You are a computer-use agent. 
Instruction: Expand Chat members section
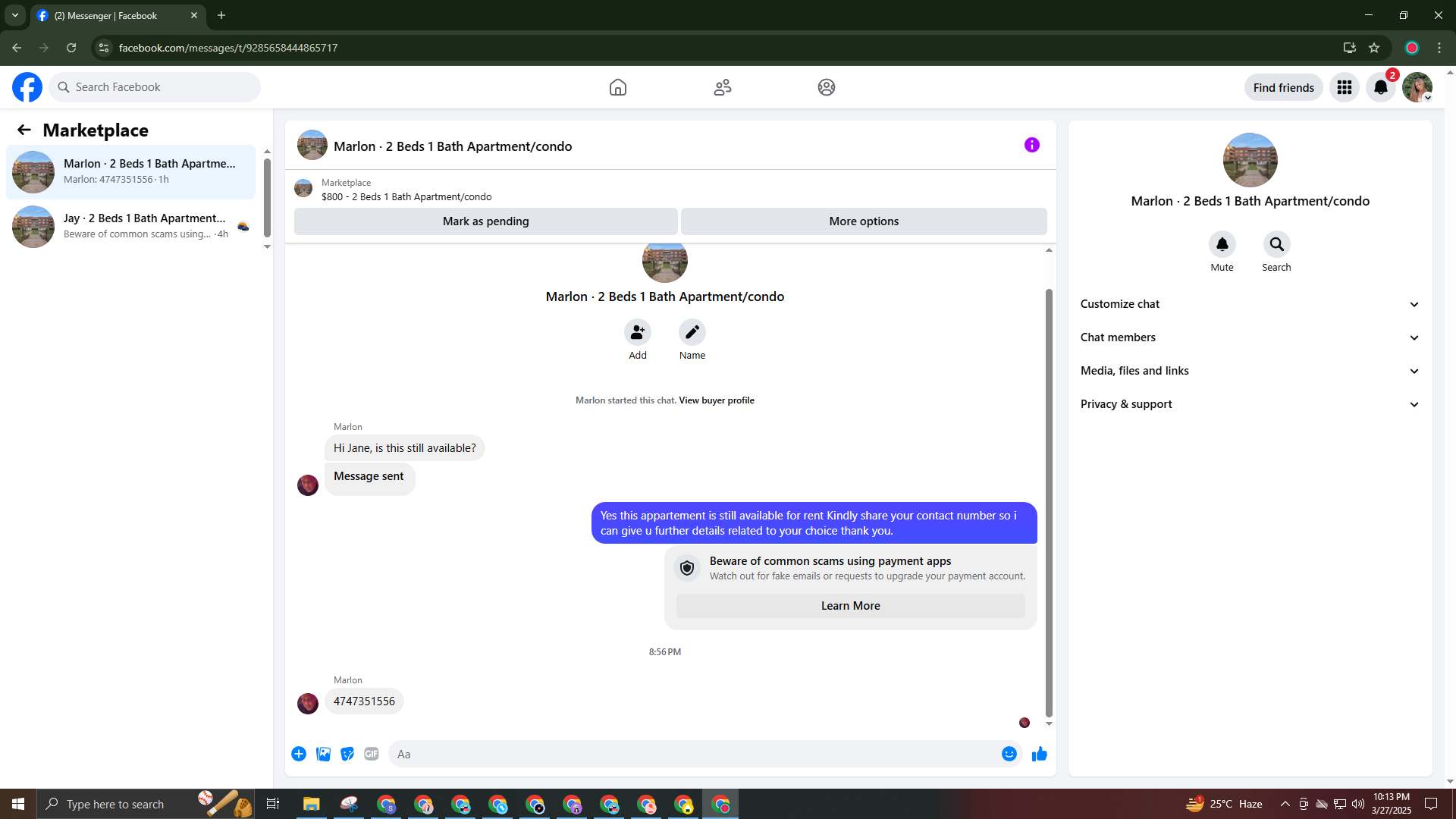(1250, 337)
